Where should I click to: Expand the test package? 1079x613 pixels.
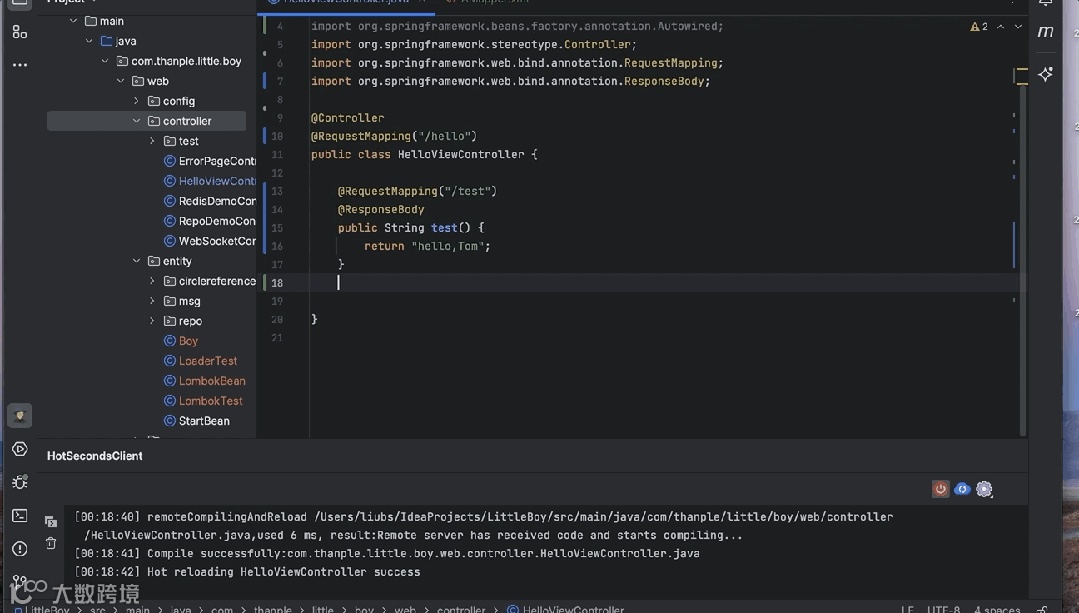click(x=152, y=141)
